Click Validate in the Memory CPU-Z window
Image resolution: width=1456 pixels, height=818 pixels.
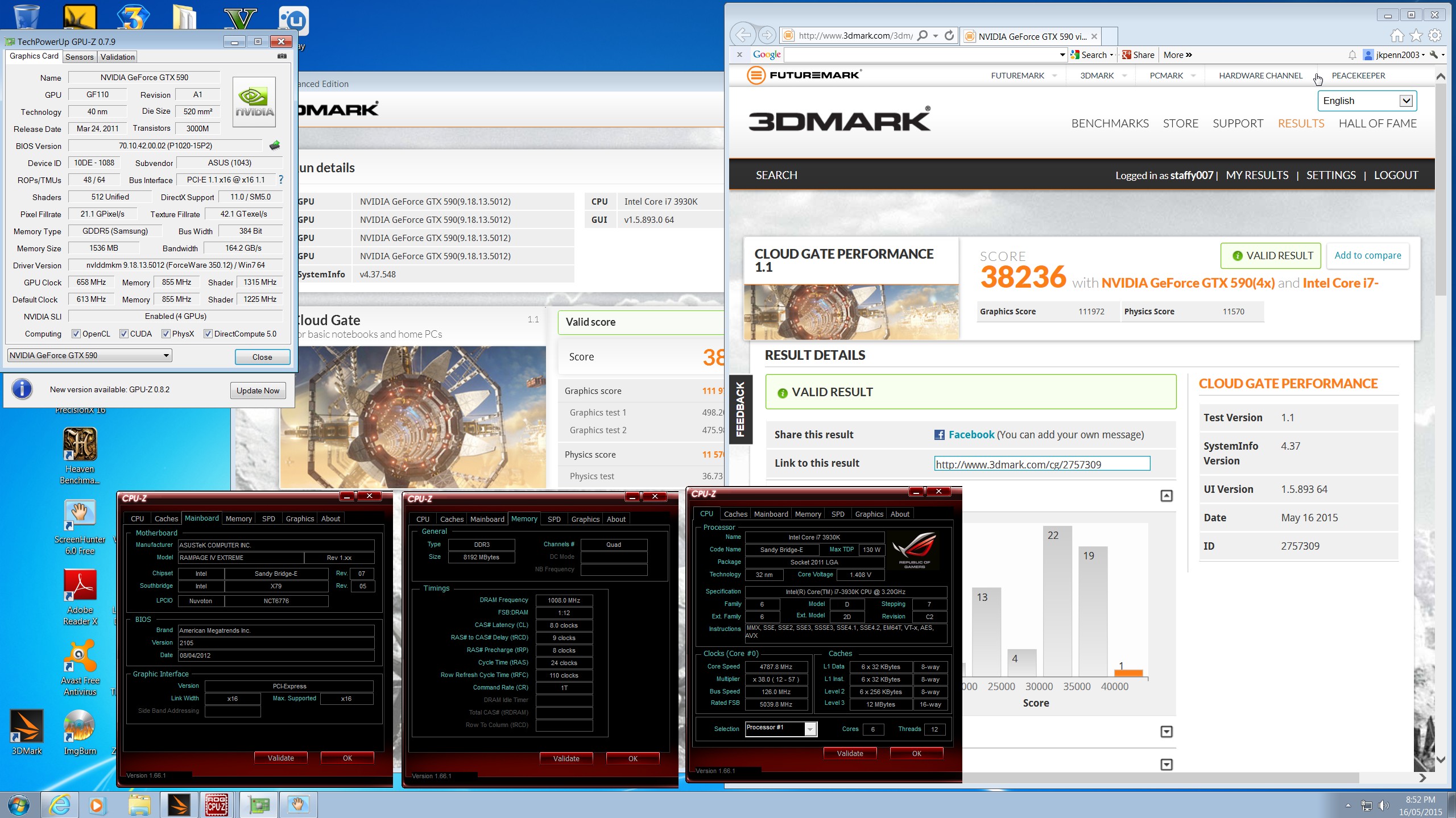click(x=566, y=758)
